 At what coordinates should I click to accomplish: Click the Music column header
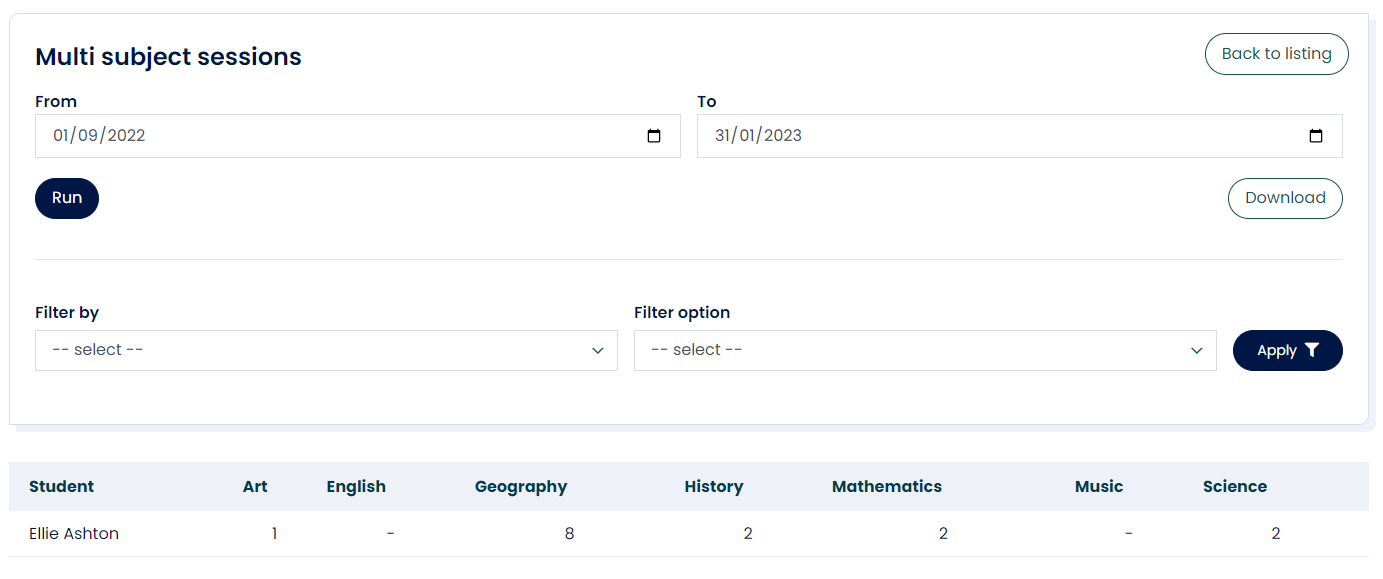[1099, 487]
